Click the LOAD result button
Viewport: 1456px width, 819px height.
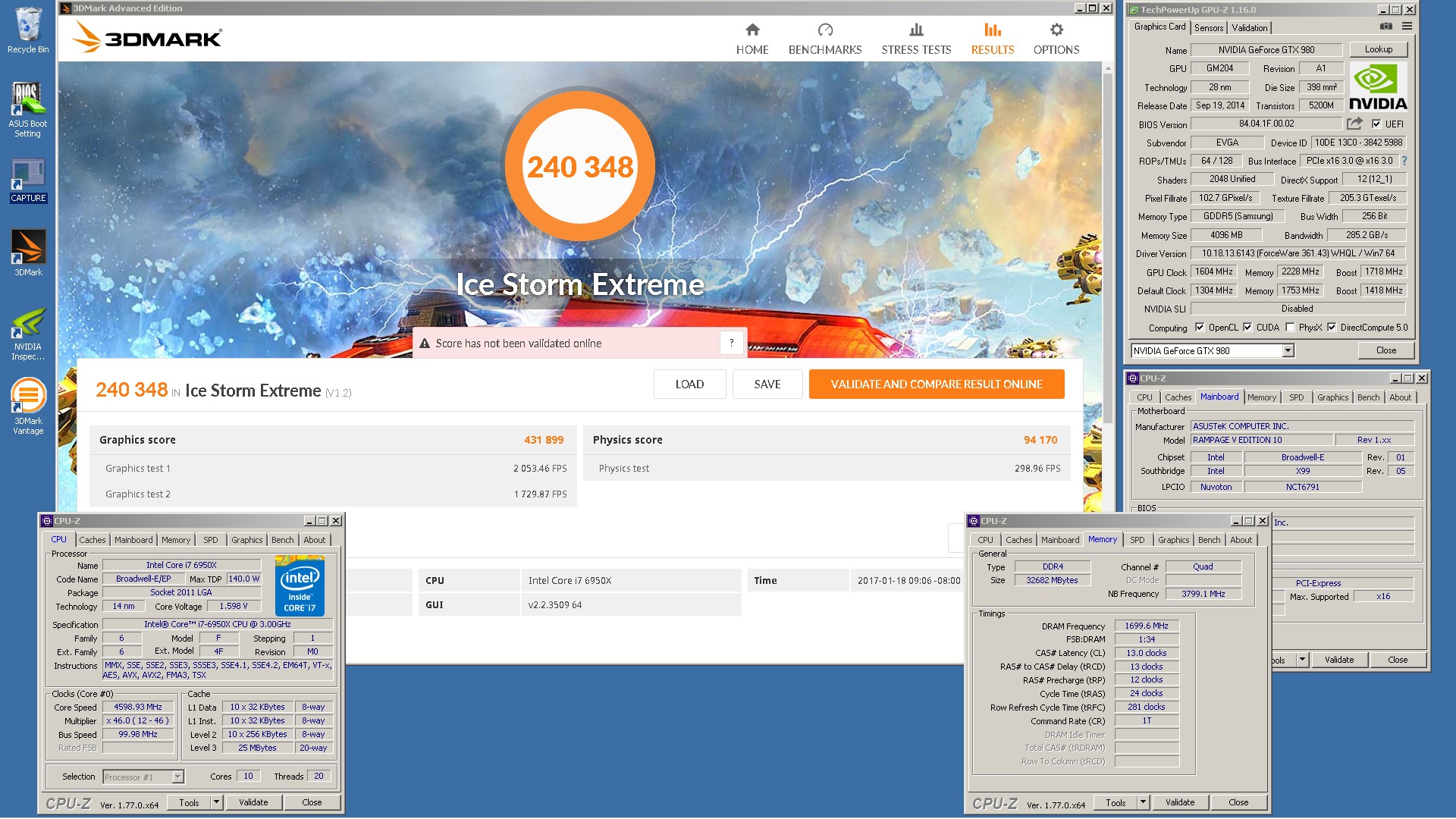[x=690, y=384]
